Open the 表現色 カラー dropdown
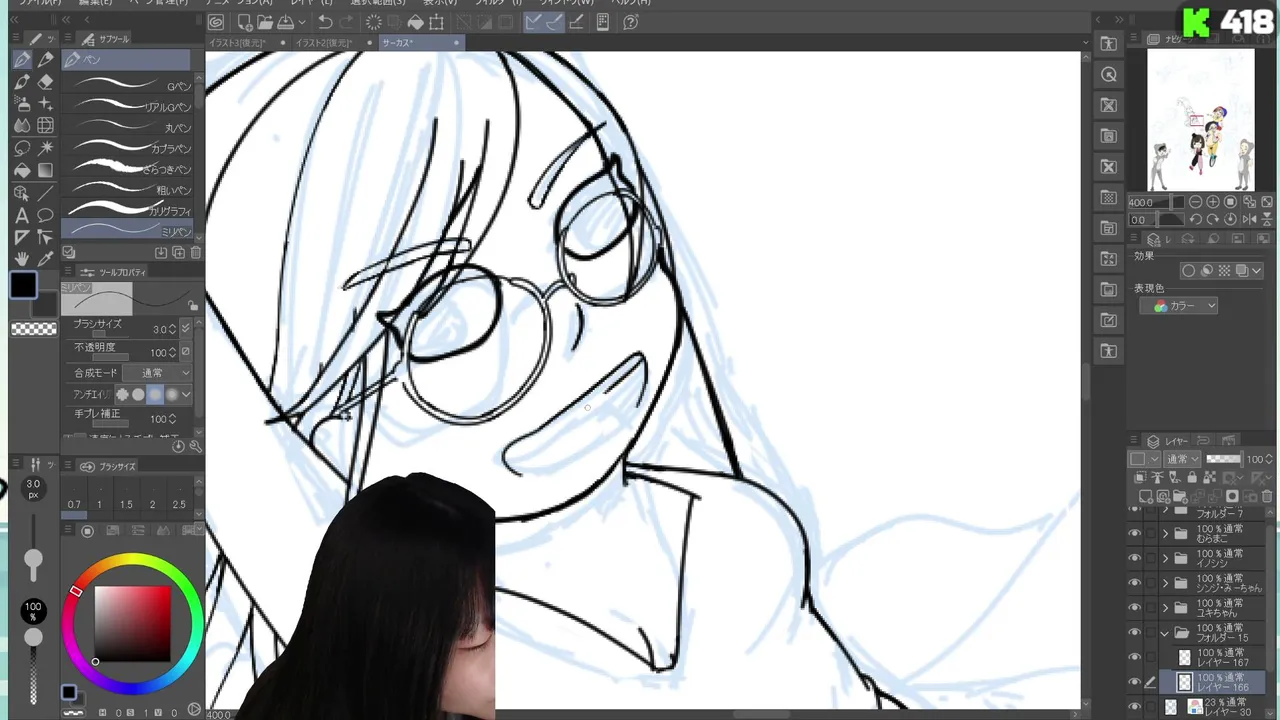1280x720 pixels. 1178,306
